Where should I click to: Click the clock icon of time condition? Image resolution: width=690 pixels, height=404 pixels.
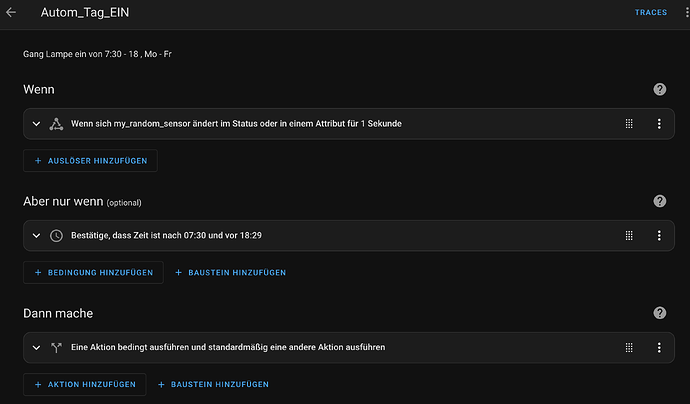pos(56,235)
